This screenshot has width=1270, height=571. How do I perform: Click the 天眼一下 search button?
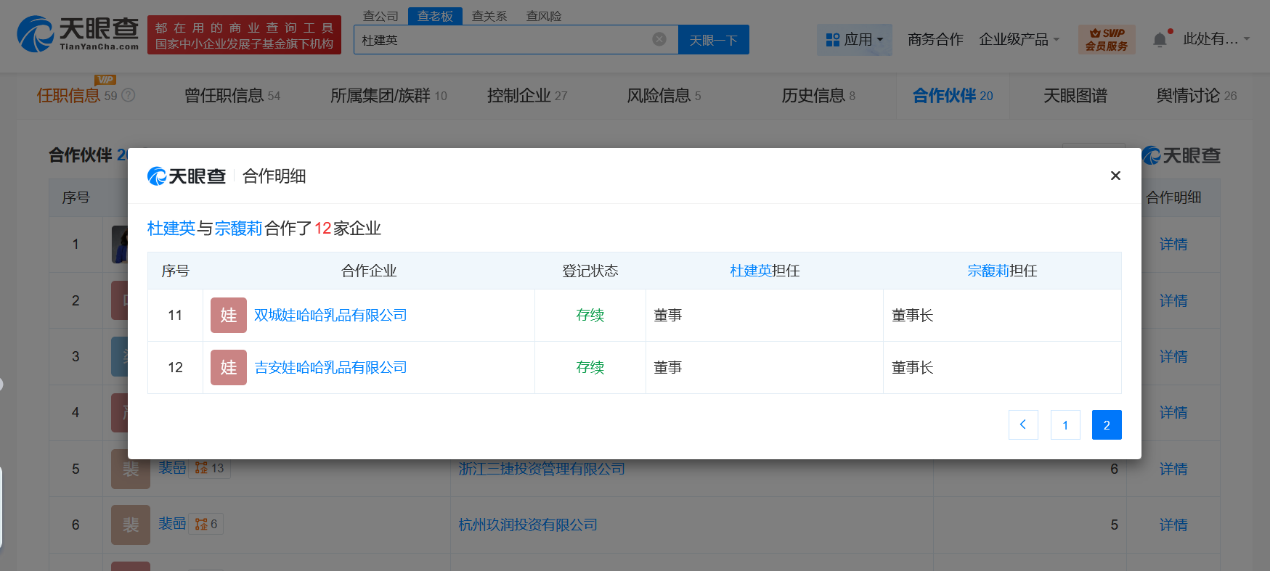tap(713, 39)
